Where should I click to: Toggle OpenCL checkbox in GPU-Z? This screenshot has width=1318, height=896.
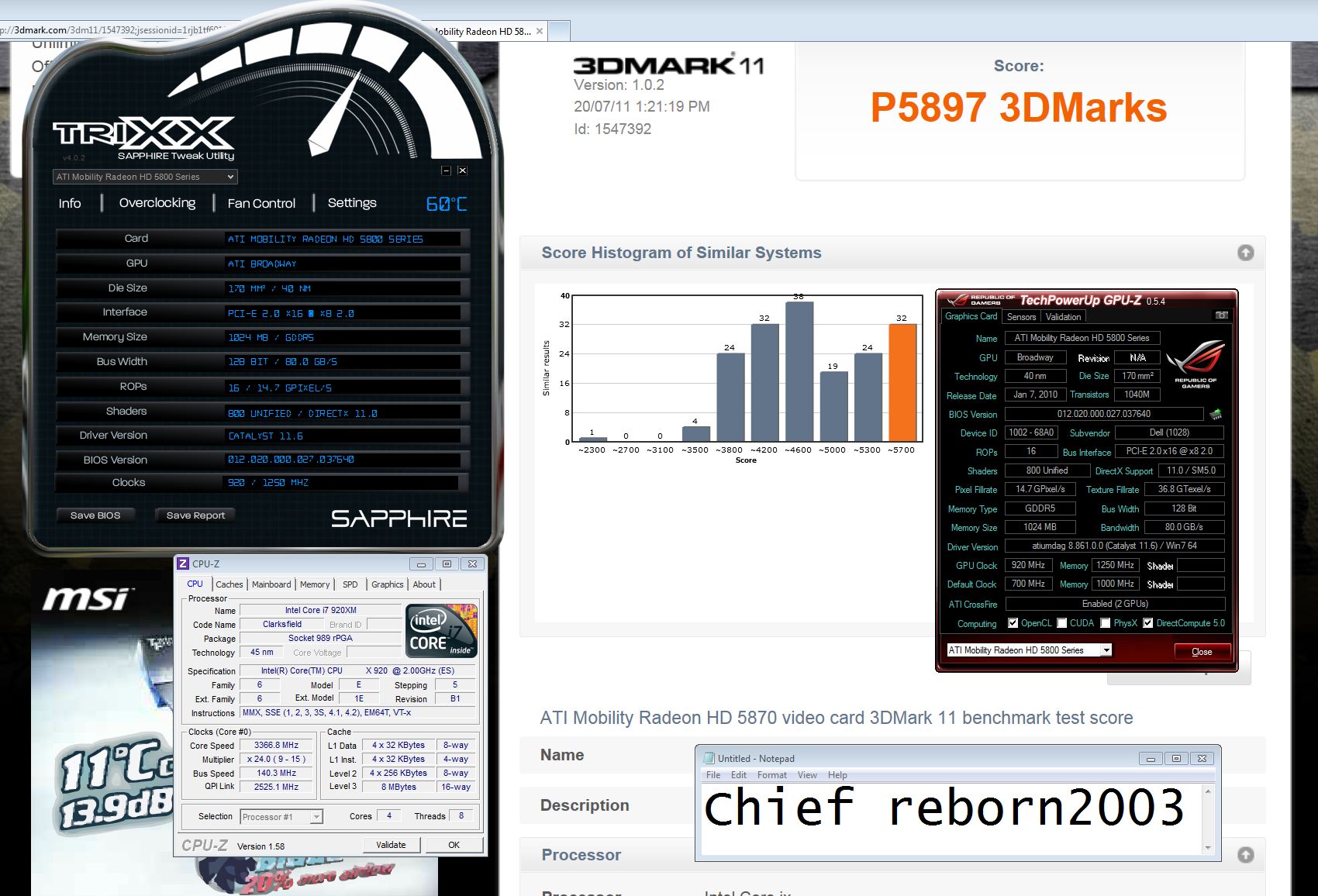click(x=1013, y=622)
